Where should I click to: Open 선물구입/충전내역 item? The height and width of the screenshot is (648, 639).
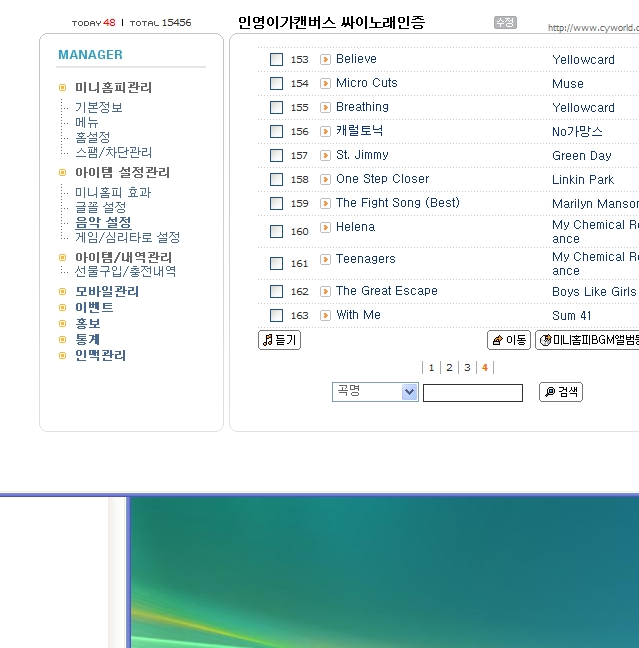pos(125,271)
